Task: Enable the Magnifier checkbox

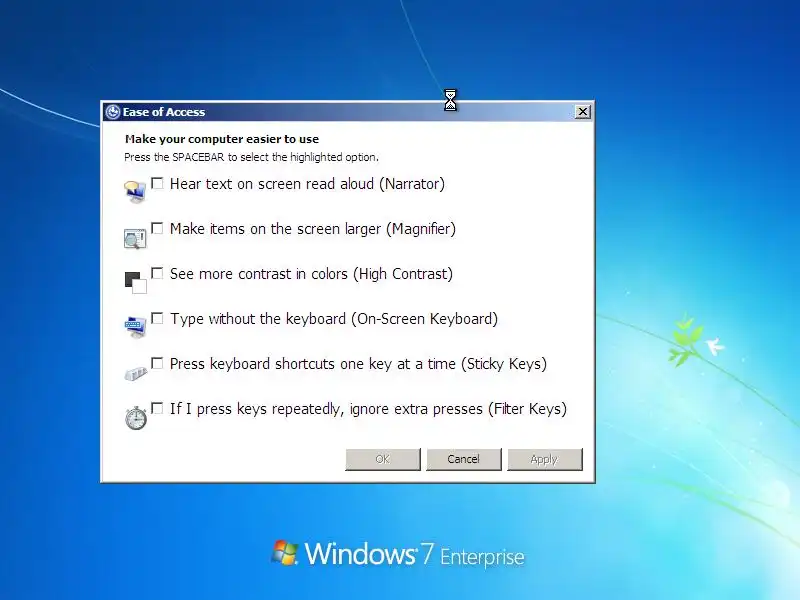Action: [x=157, y=228]
